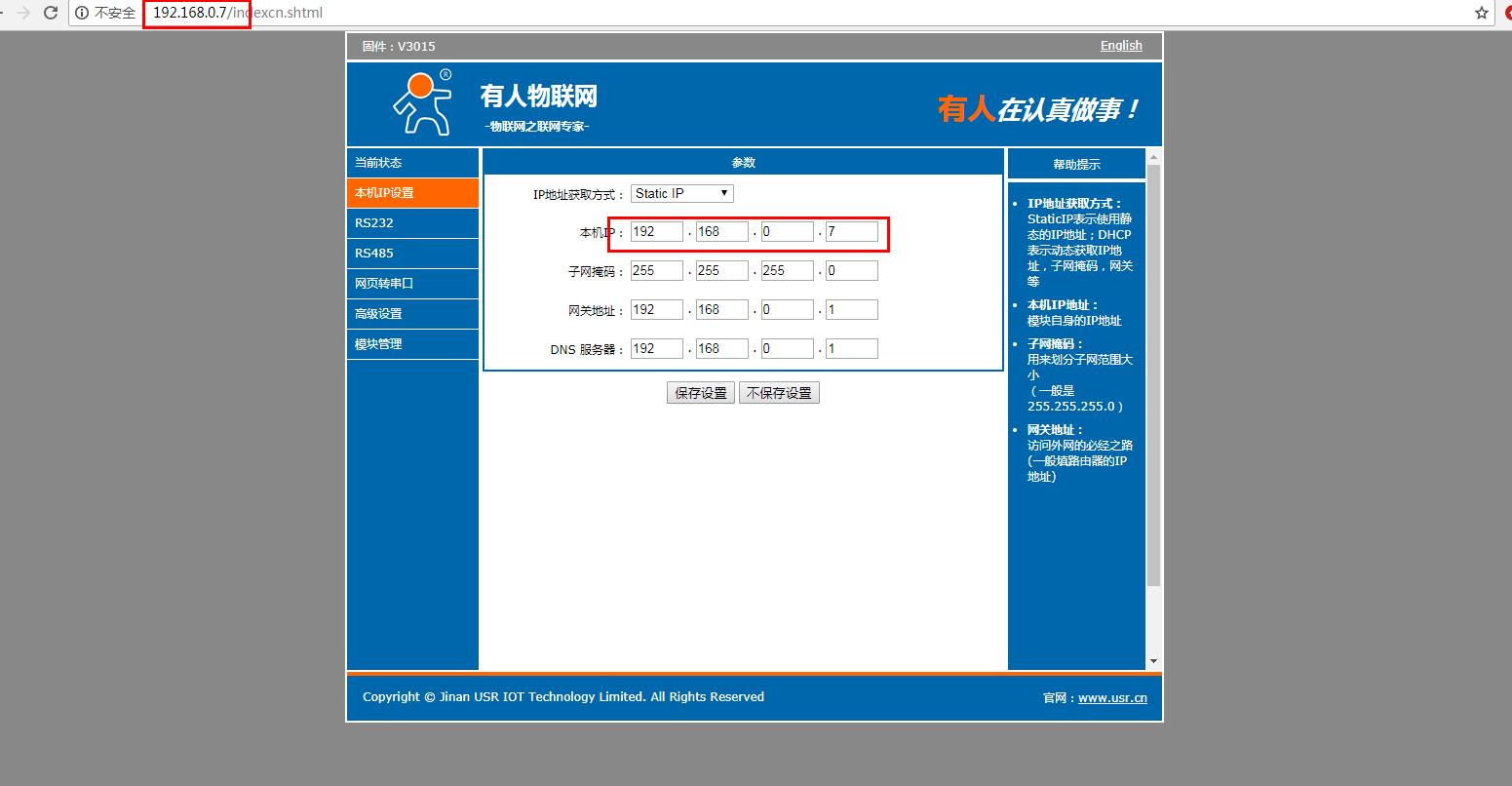The height and width of the screenshot is (786, 1512).
Task: Open the 当前状态 menu item
Action: click(412, 163)
